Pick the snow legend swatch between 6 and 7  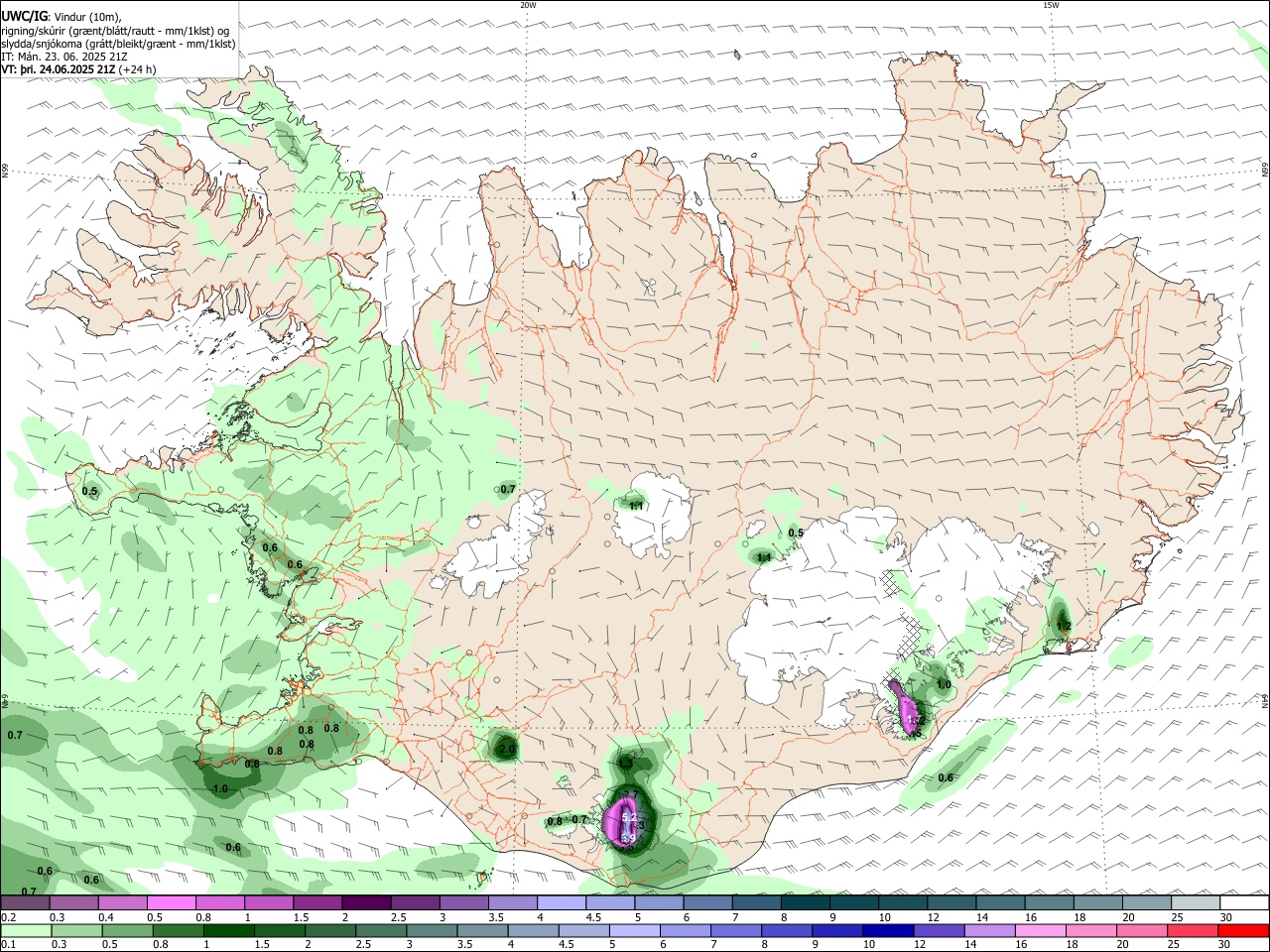707,903
